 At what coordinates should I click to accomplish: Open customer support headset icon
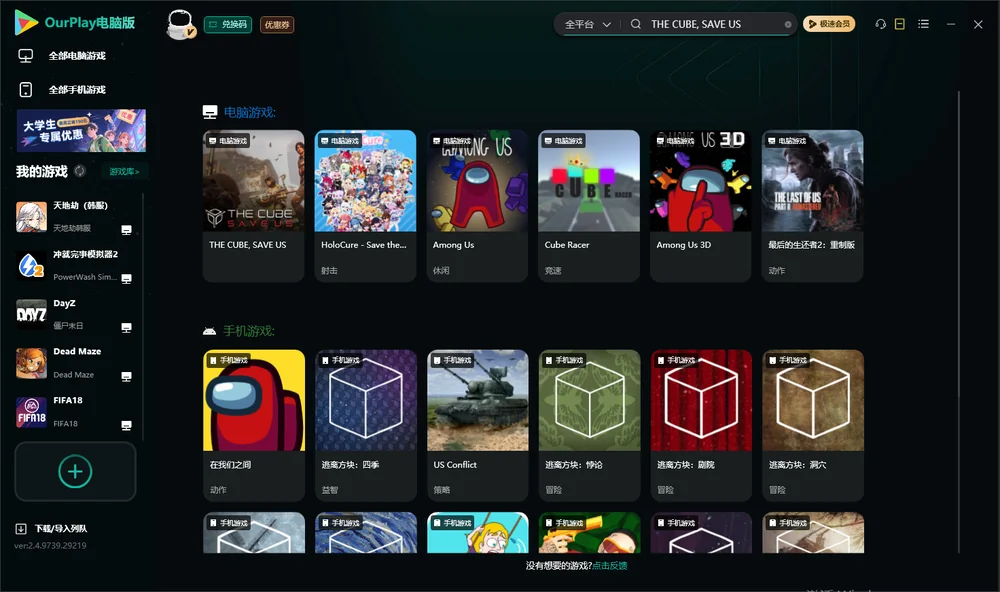[881, 24]
